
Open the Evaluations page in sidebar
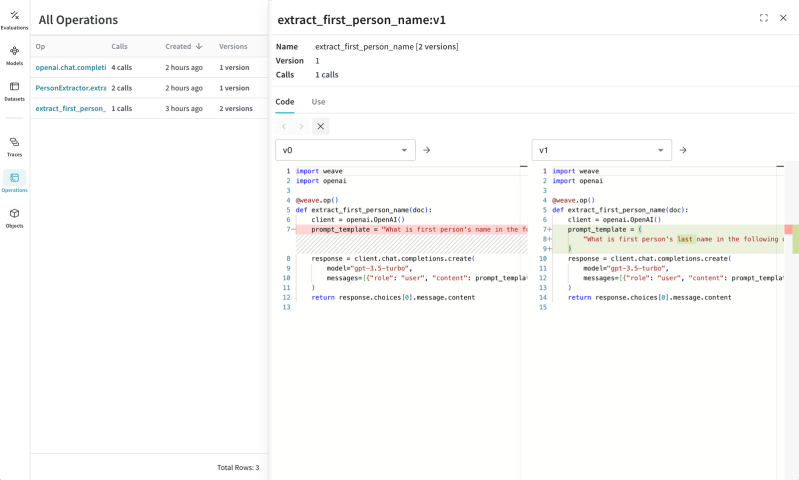click(x=14, y=19)
